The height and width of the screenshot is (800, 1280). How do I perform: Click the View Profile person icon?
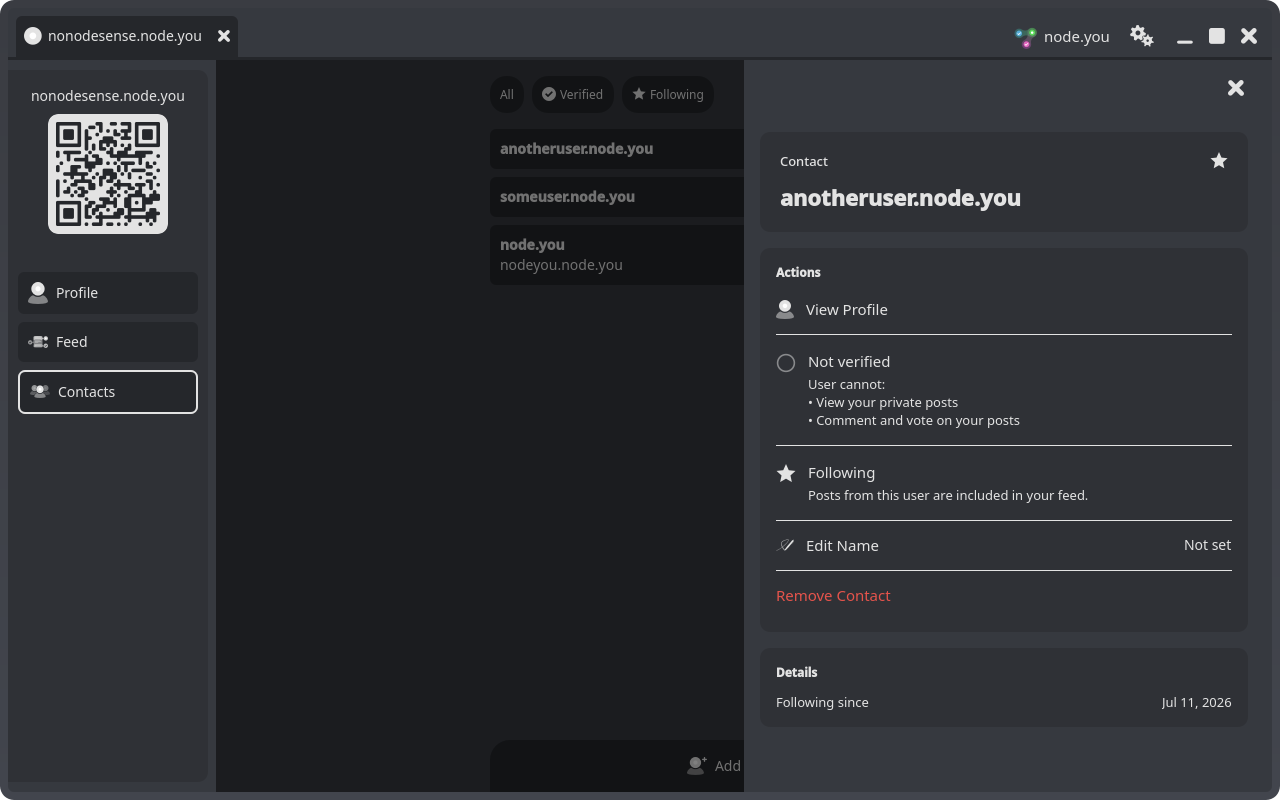(785, 310)
